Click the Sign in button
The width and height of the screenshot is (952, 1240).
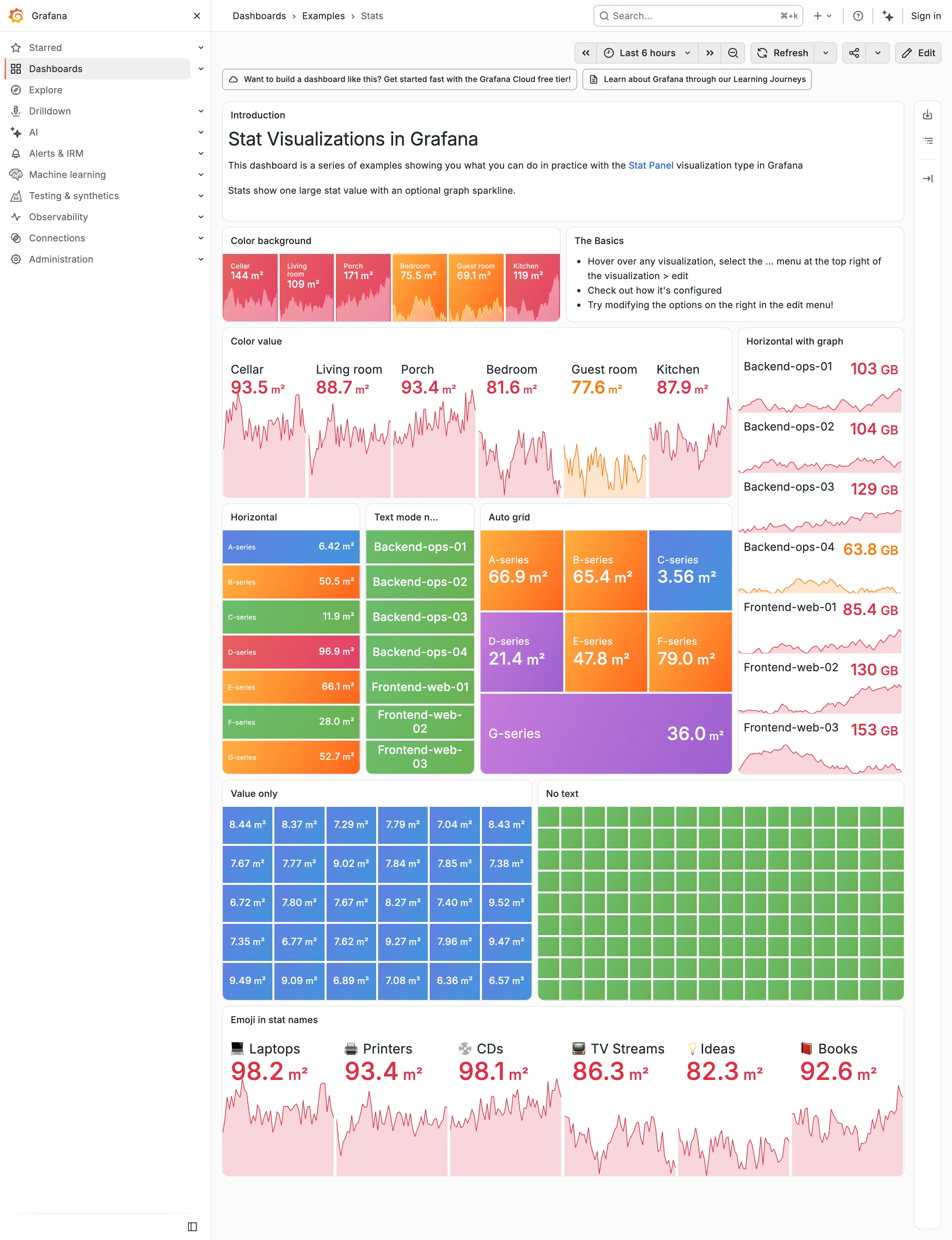tap(925, 16)
